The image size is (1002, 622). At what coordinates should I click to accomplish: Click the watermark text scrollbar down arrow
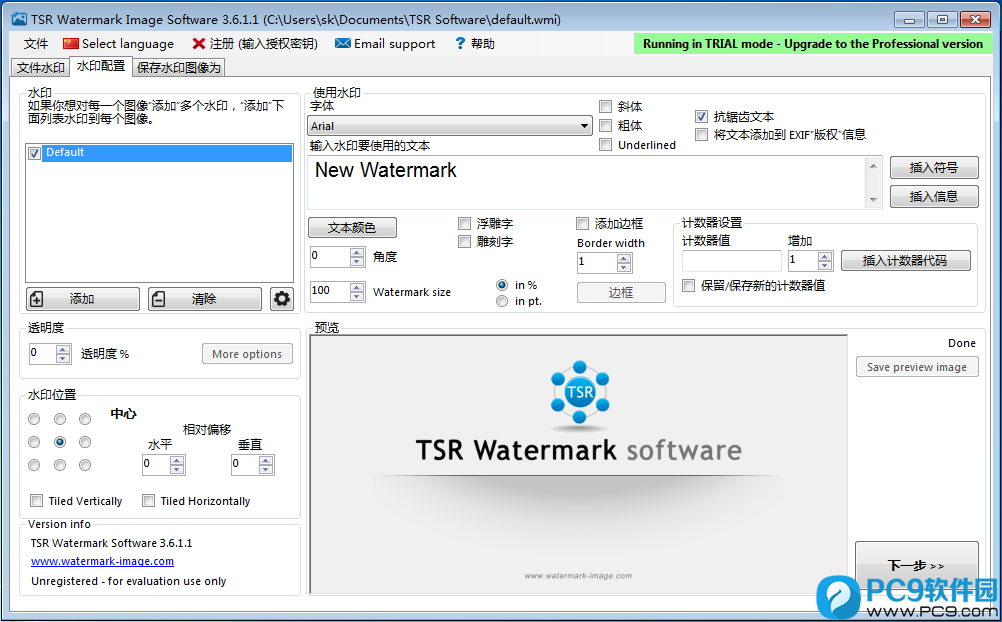tap(874, 201)
